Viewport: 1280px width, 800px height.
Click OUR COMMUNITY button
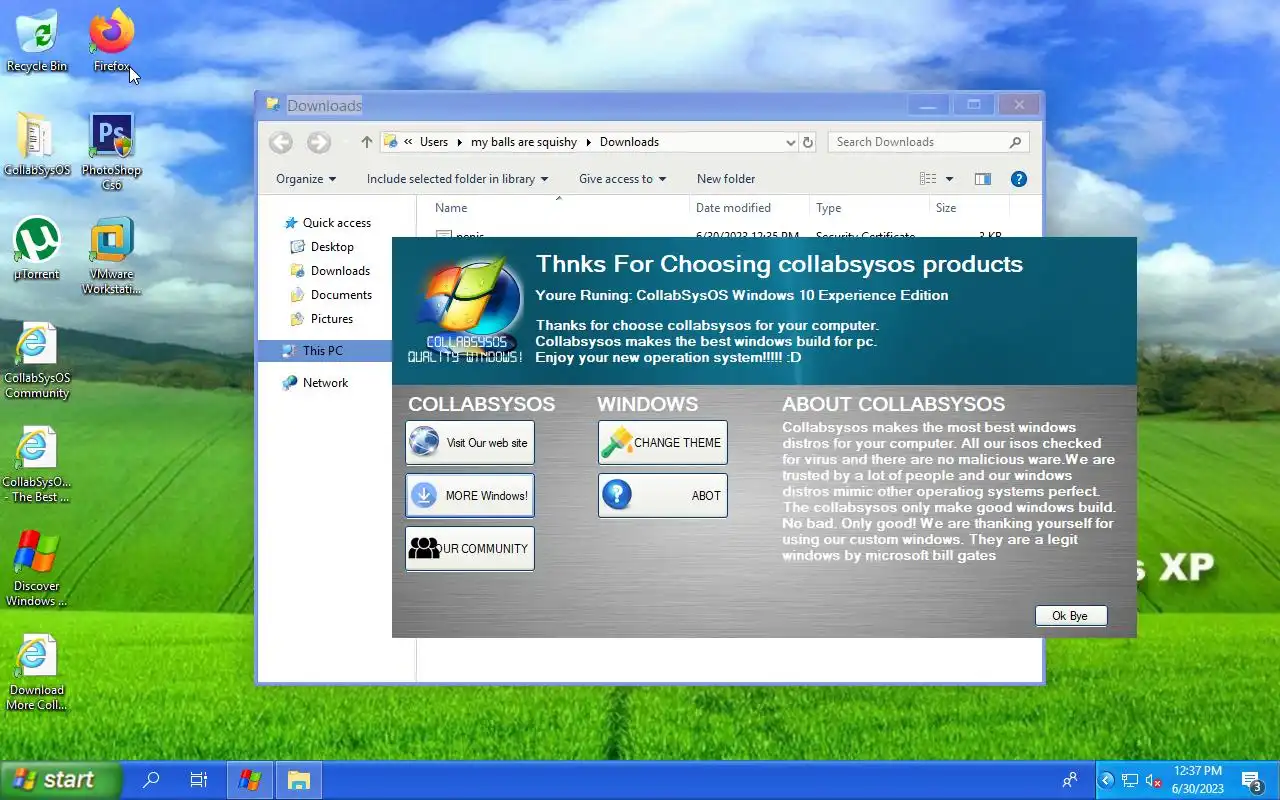(x=470, y=548)
